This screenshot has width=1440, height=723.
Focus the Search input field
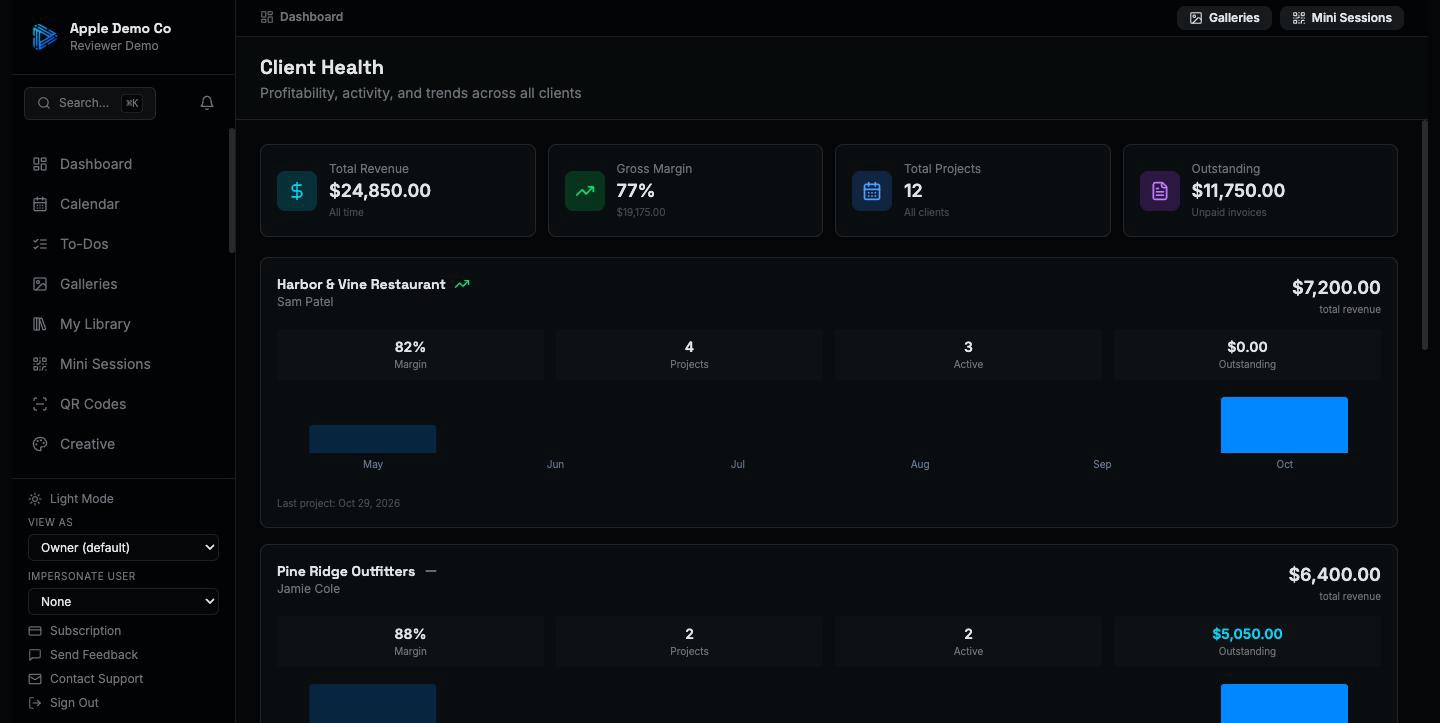pyautogui.click(x=90, y=103)
